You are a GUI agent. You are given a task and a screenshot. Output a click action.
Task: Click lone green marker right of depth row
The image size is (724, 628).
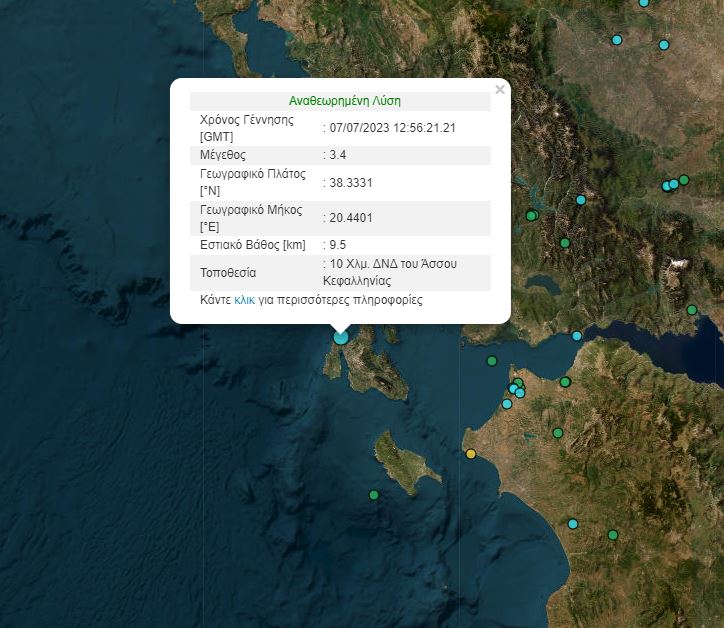565,243
